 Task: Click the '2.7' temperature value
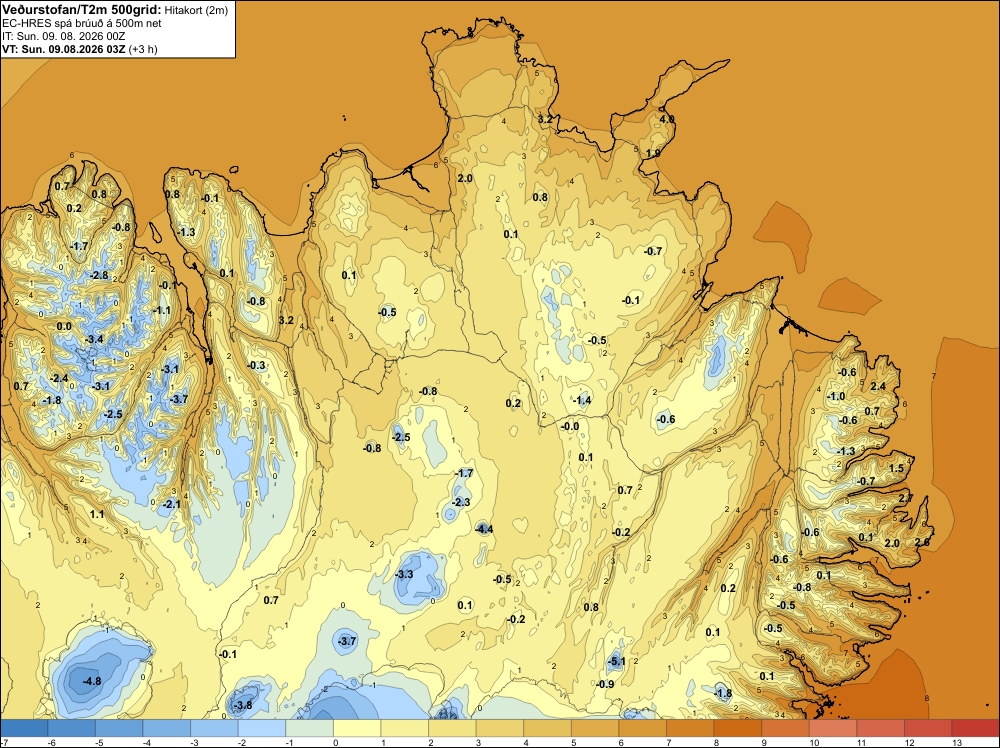(906, 499)
